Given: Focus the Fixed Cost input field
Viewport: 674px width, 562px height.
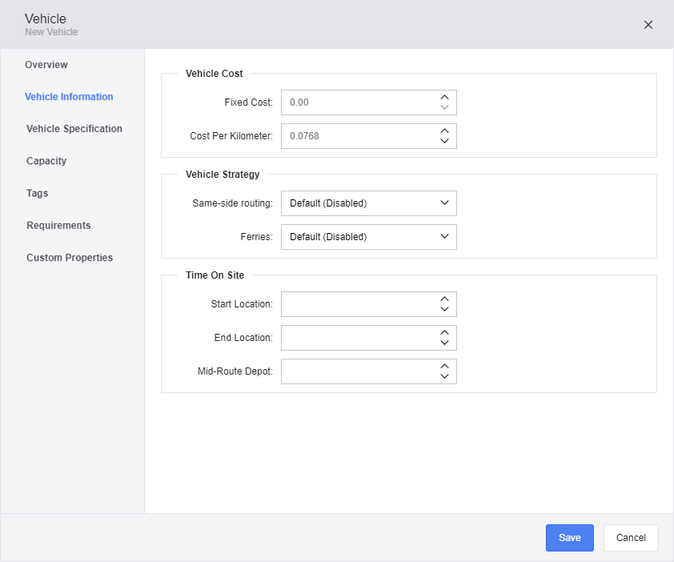Looking at the screenshot, I should pos(359,102).
